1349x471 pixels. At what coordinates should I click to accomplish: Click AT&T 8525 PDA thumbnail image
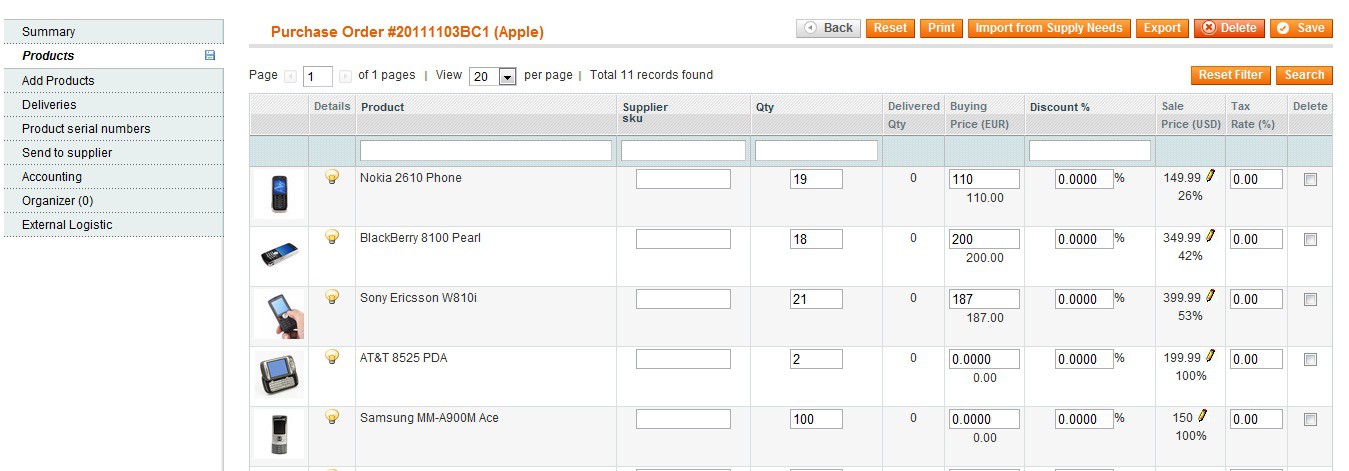279,375
